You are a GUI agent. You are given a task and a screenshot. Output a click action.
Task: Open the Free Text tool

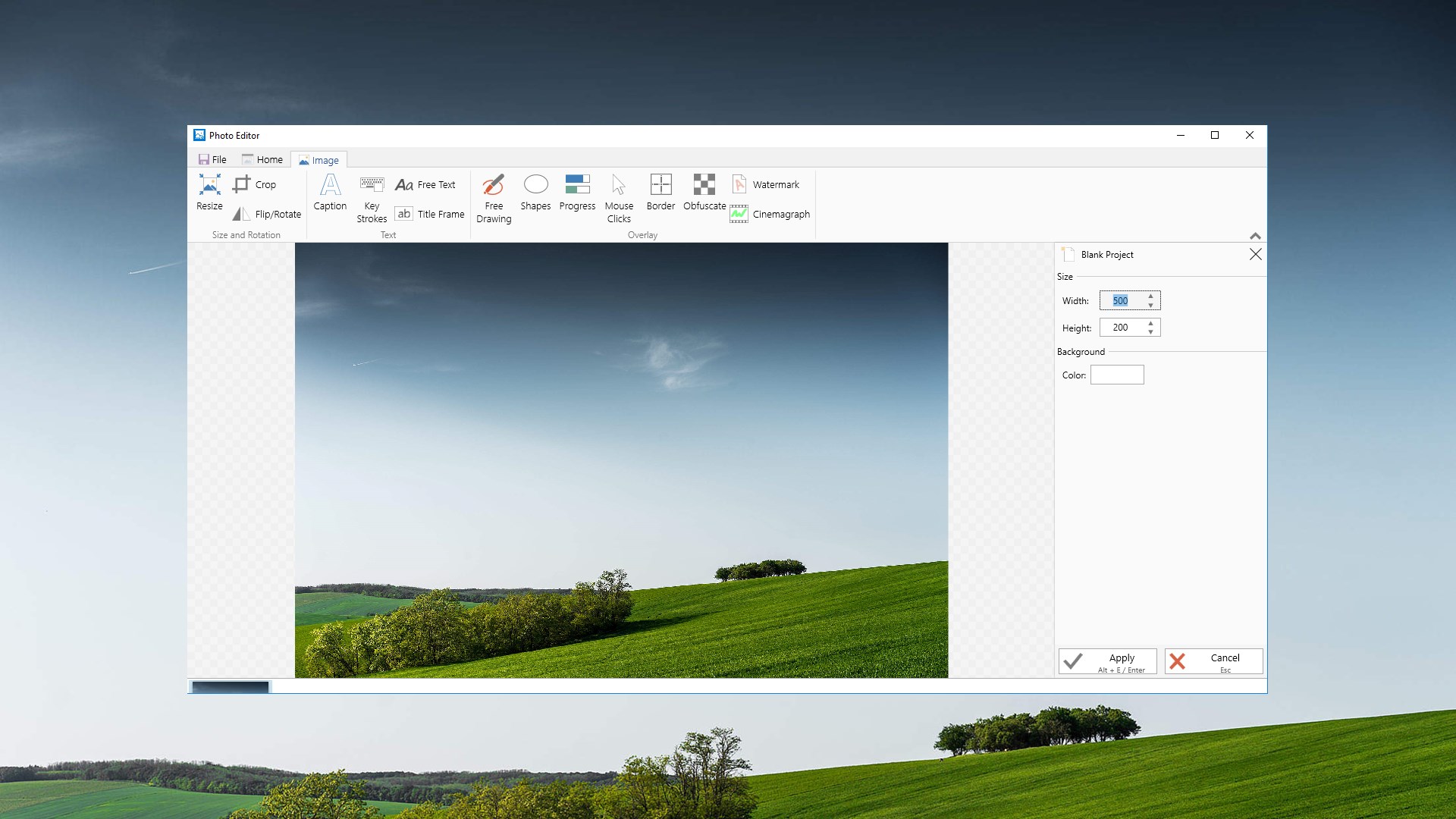point(427,184)
